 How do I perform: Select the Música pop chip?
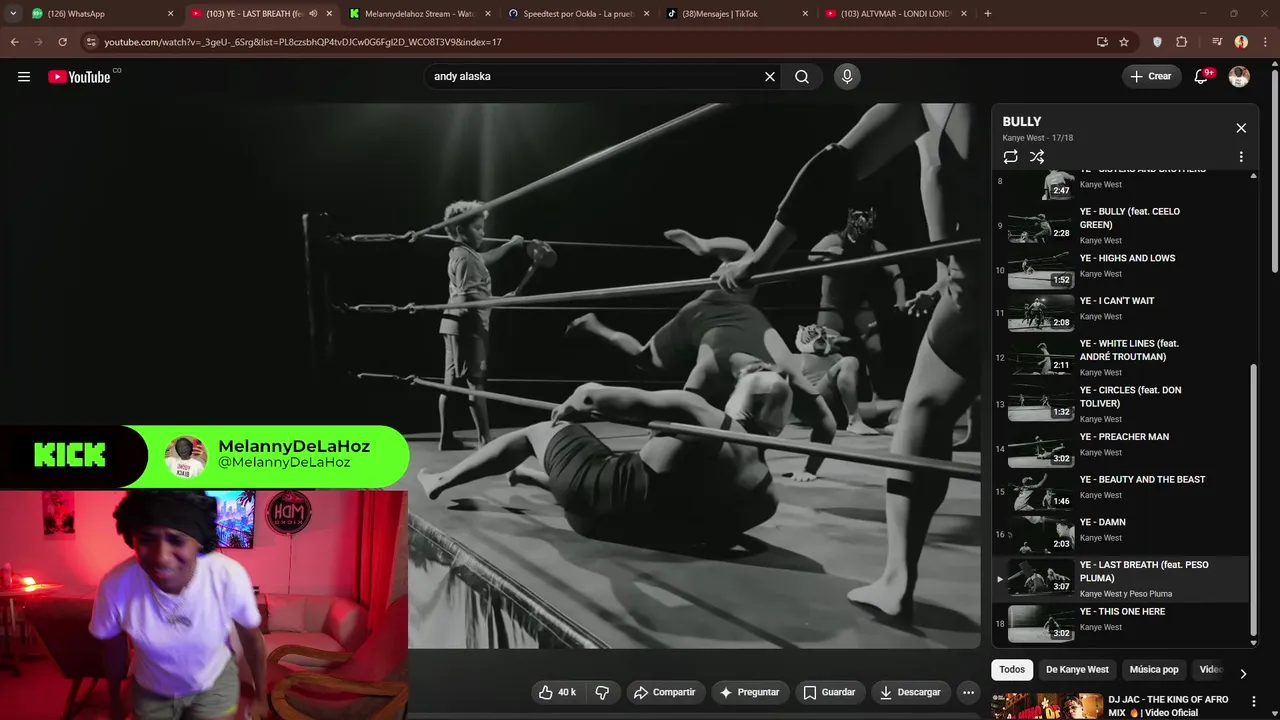(x=1154, y=670)
